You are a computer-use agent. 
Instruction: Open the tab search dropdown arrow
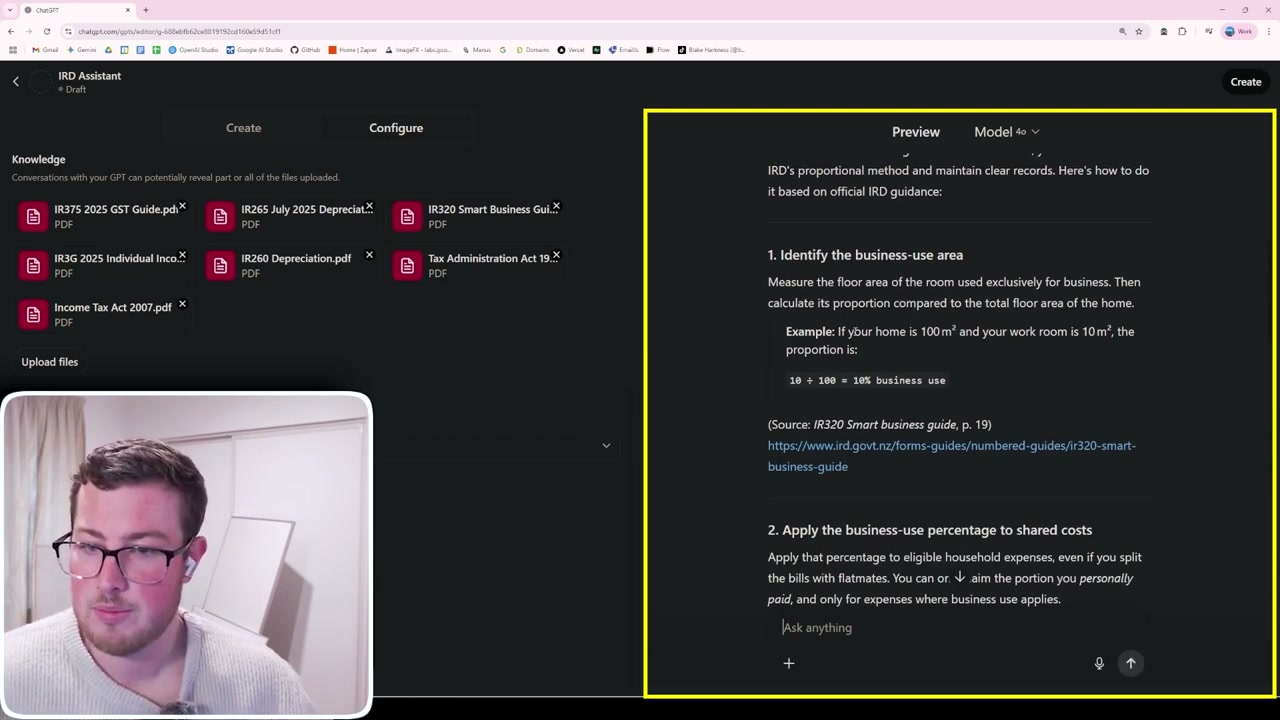(x=10, y=10)
